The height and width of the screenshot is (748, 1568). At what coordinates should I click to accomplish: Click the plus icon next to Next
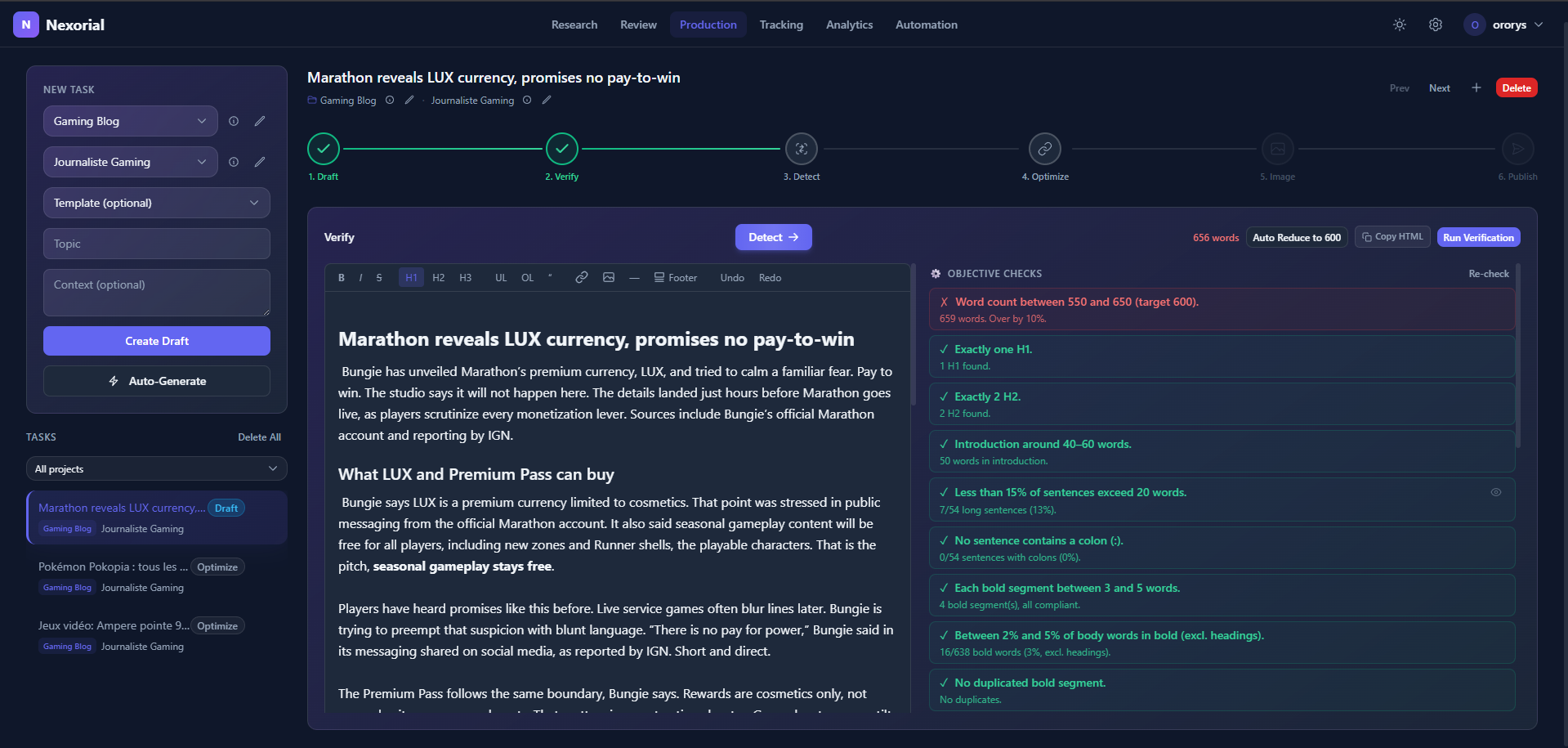[1476, 88]
